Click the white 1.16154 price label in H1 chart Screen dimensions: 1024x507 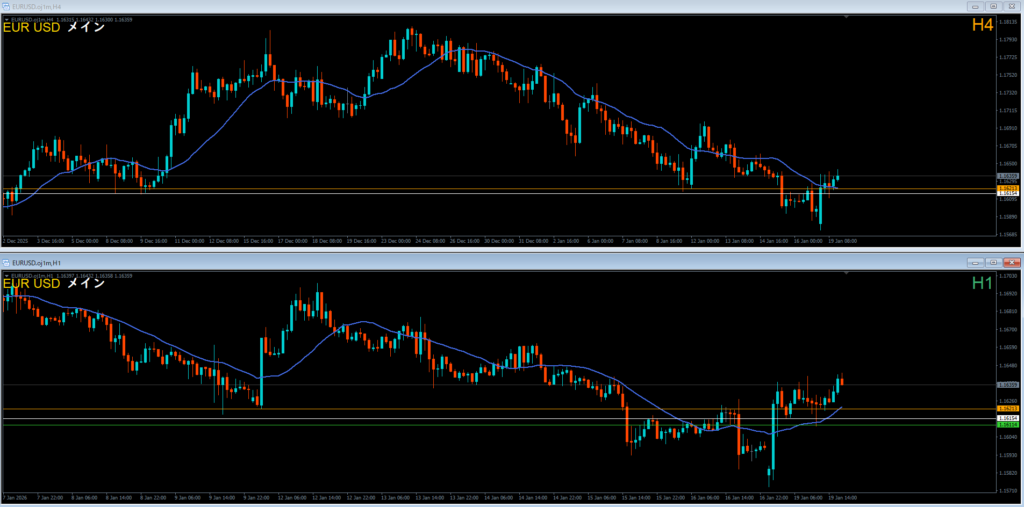coord(1009,418)
